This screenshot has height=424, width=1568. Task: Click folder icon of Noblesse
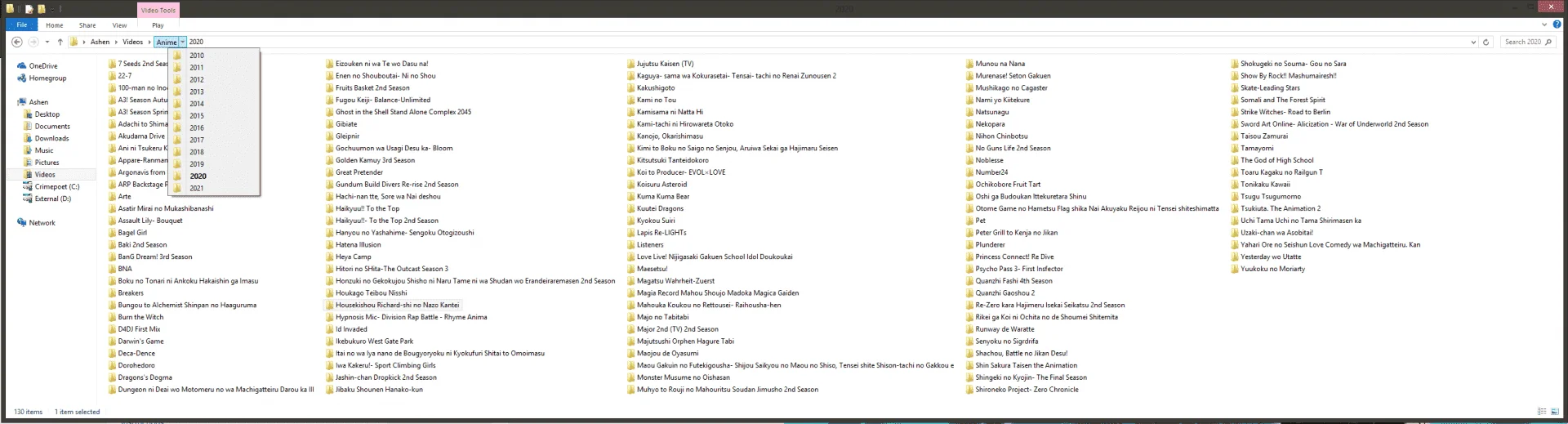(969, 160)
